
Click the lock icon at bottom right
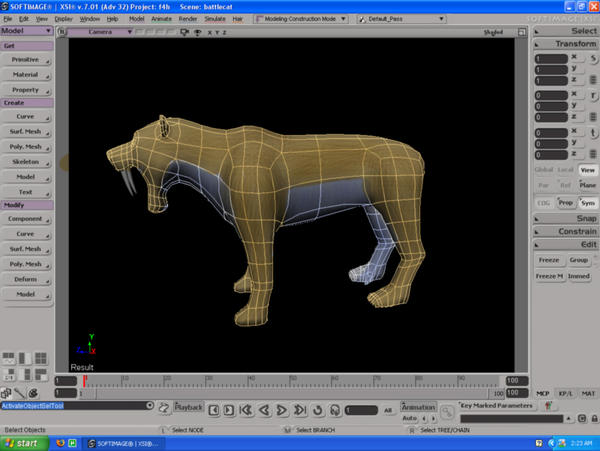click(594, 418)
